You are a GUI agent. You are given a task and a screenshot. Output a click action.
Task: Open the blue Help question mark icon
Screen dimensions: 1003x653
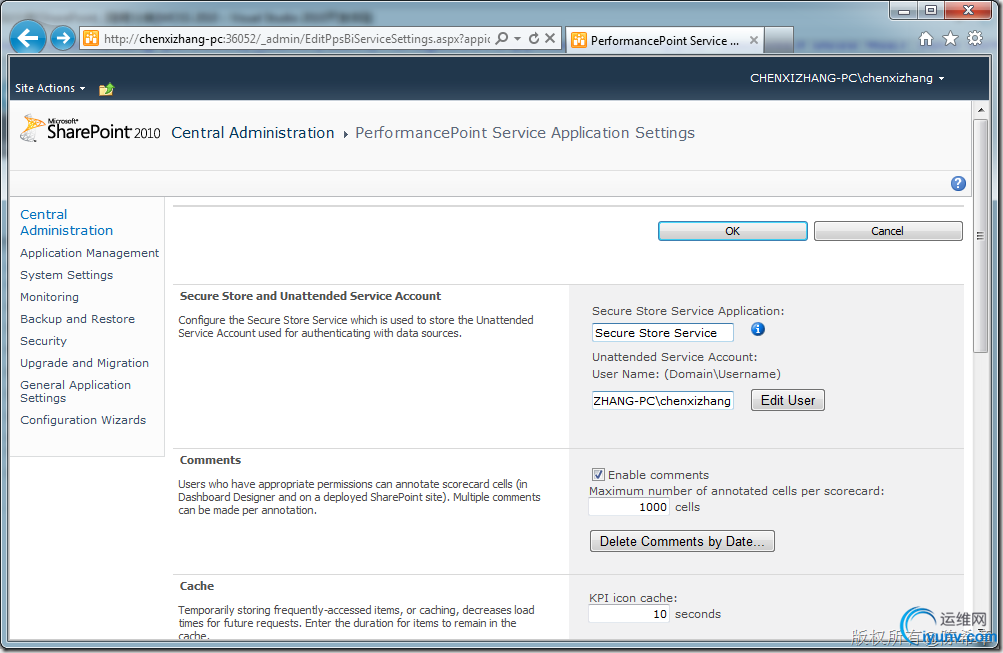coord(958,184)
